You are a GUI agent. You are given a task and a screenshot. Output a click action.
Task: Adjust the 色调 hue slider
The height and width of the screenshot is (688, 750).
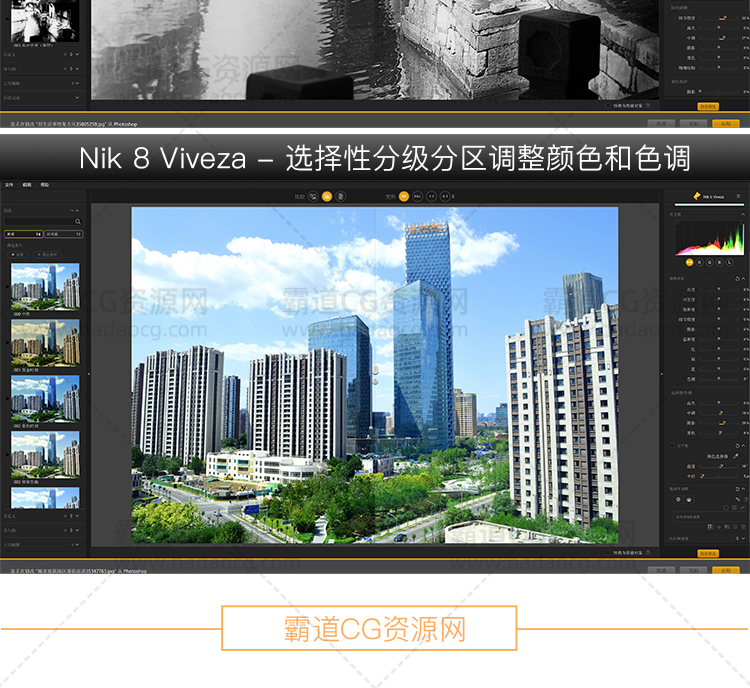(x=718, y=378)
